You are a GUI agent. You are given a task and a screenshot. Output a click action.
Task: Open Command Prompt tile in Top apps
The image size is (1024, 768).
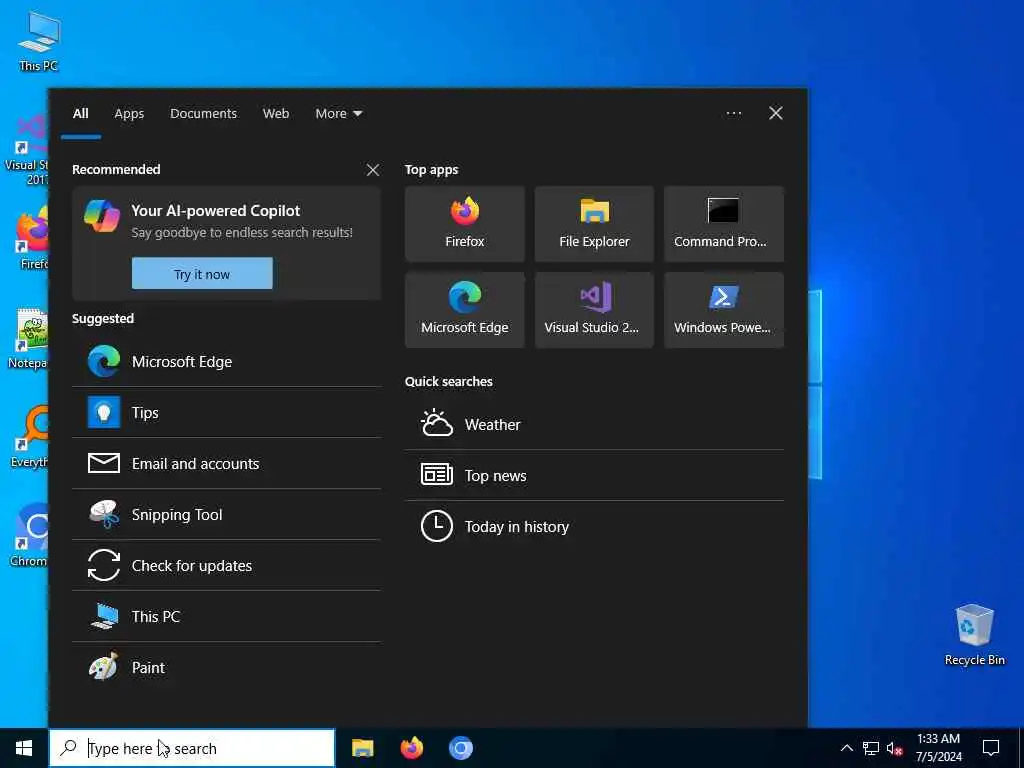(724, 223)
